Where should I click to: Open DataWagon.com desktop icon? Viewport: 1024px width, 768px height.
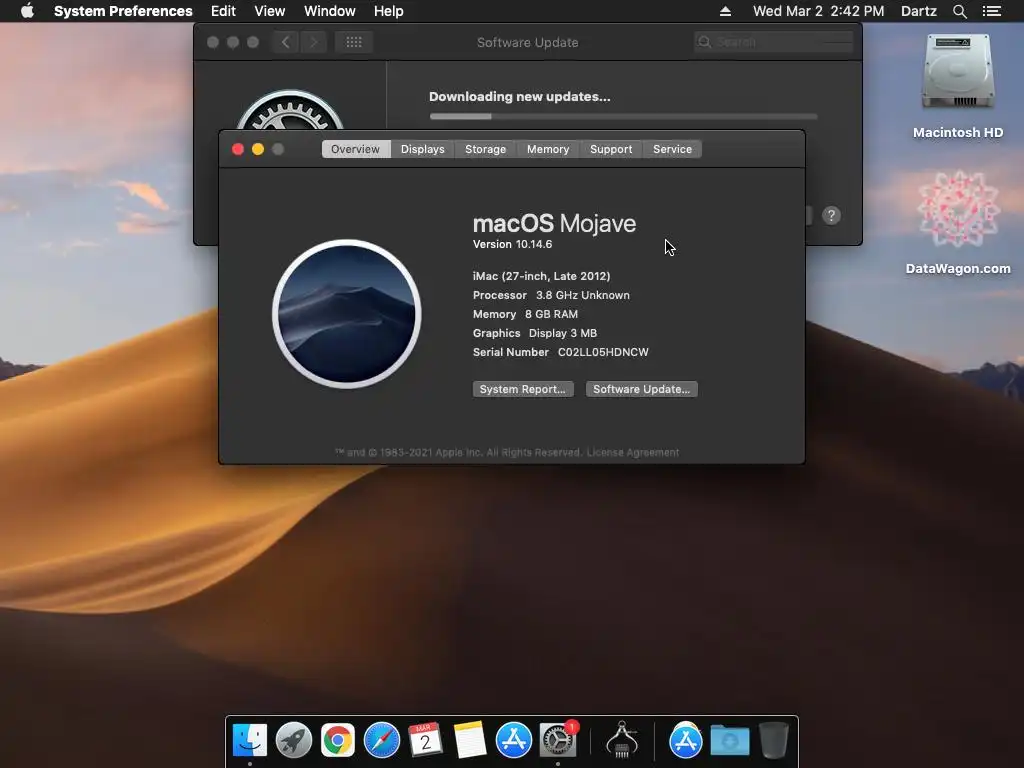[x=957, y=223]
